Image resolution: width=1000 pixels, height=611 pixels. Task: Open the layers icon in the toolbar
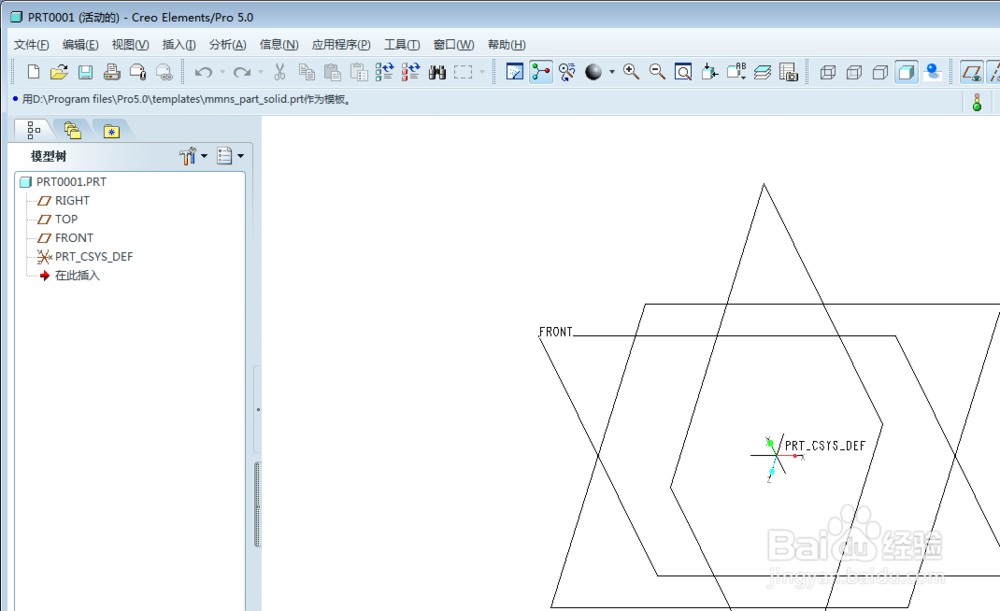[x=762, y=72]
